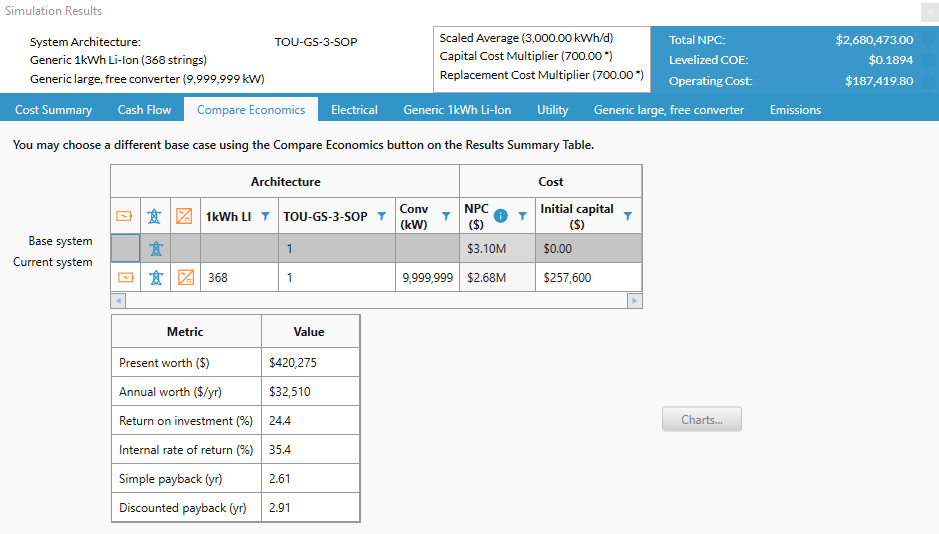Click the Operating Cost value $187,419.80
This screenshot has width=939, height=534.
point(879,81)
